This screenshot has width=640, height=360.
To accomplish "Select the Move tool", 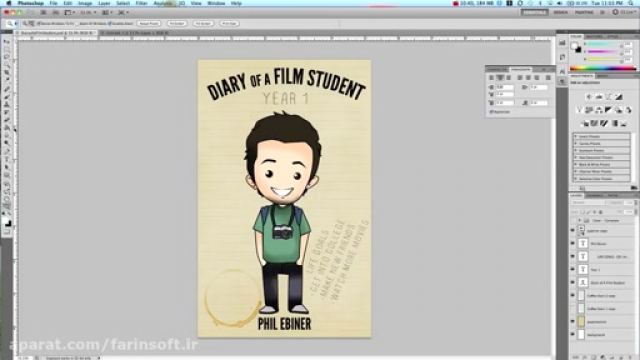I will pyautogui.click(x=7, y=42).
